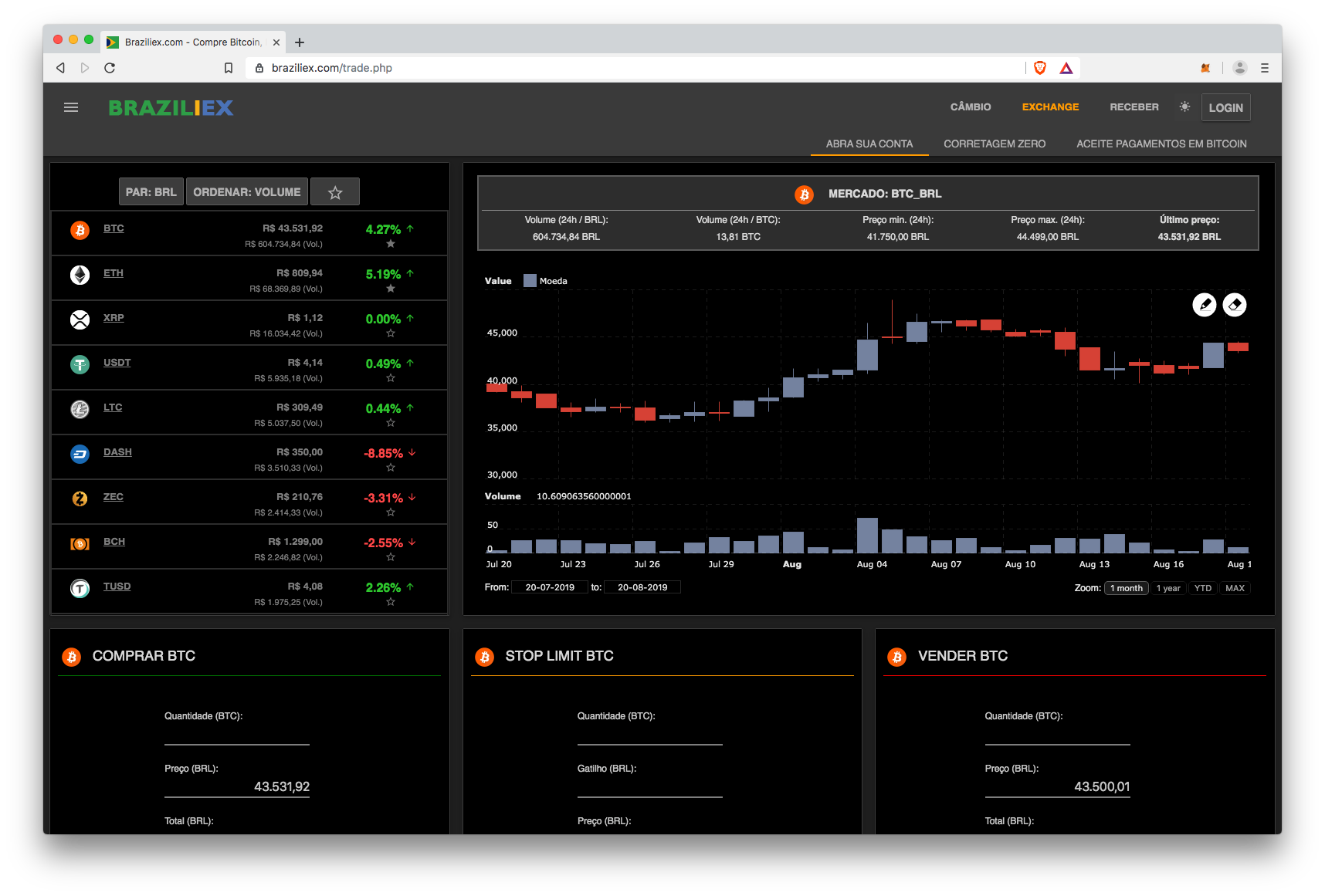The height and width of the screenshot is (896, 1325).
Task: Click Quantidade field in STOP LIMIT BTC
Action: (x=650, y=735)
